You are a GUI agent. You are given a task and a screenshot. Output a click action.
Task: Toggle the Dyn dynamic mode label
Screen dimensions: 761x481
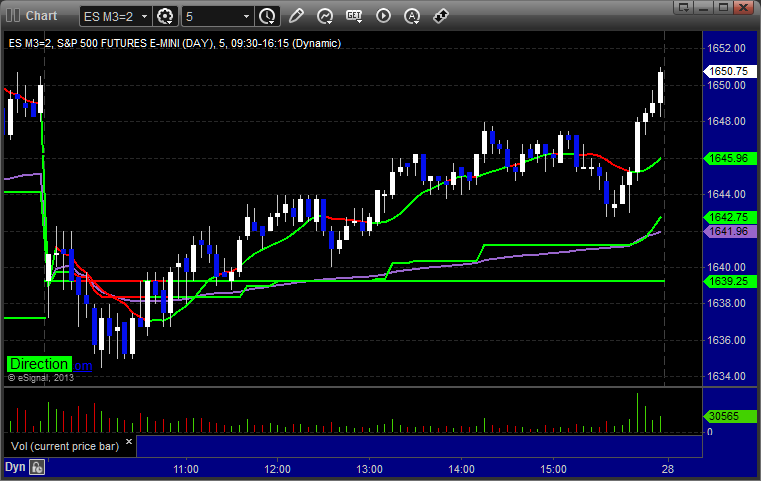tap(15, 467)
